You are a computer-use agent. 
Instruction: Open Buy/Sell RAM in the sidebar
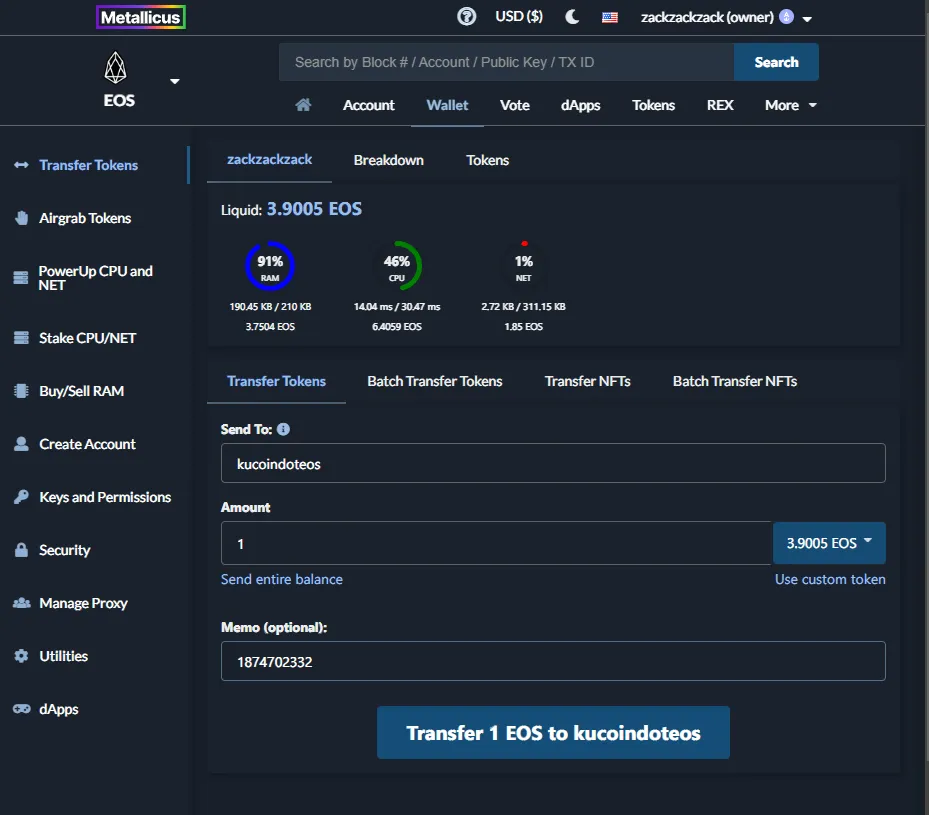pyautogui.click(x=81, y=391)
